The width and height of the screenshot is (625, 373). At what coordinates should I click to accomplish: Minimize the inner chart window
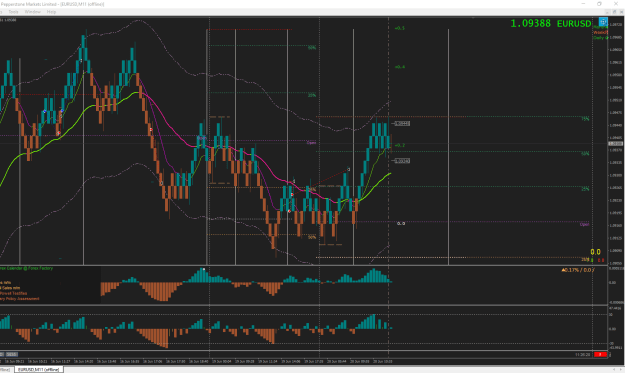(607, 12)
